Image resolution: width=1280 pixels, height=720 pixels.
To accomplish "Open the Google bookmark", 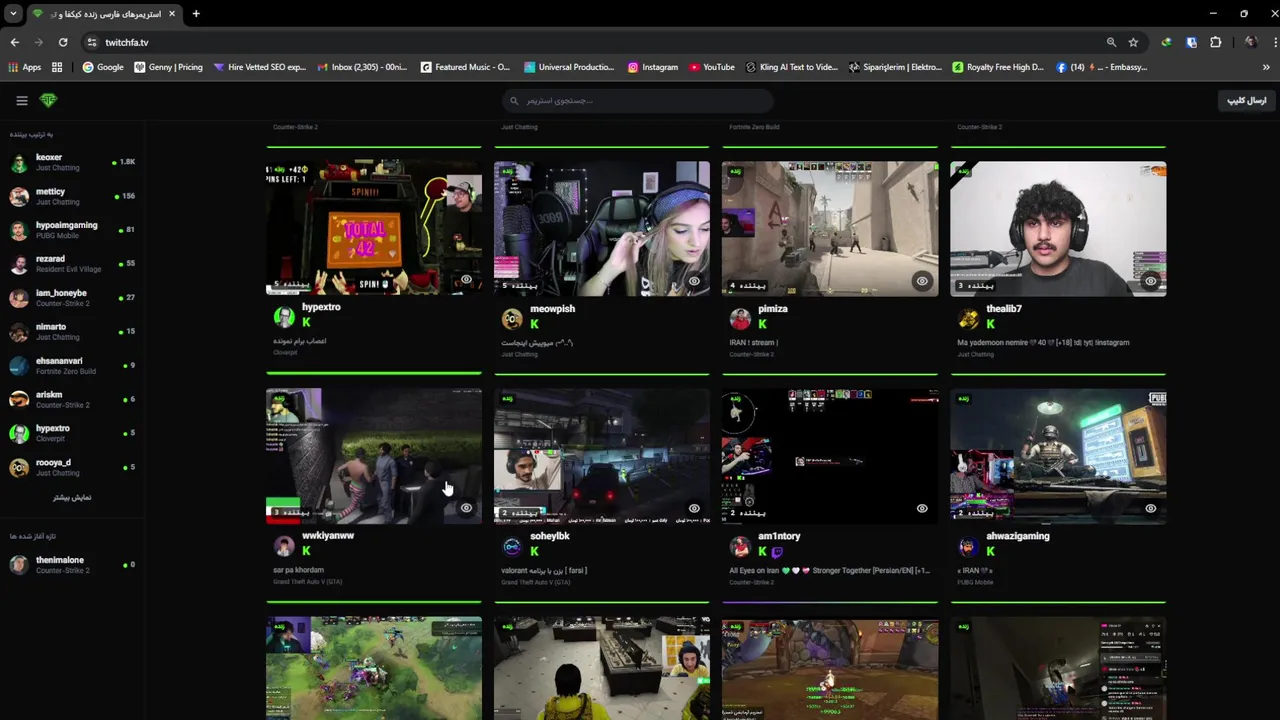I will (x=103, y=67).
